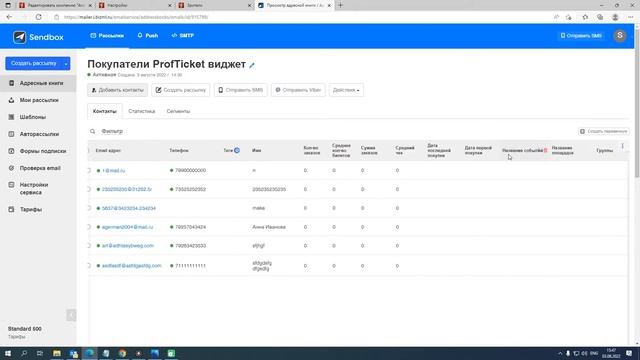The height and width of the screenshot is (360, 640).
Task: Open the Sendbox logo home link
Action: pos(38,37)
